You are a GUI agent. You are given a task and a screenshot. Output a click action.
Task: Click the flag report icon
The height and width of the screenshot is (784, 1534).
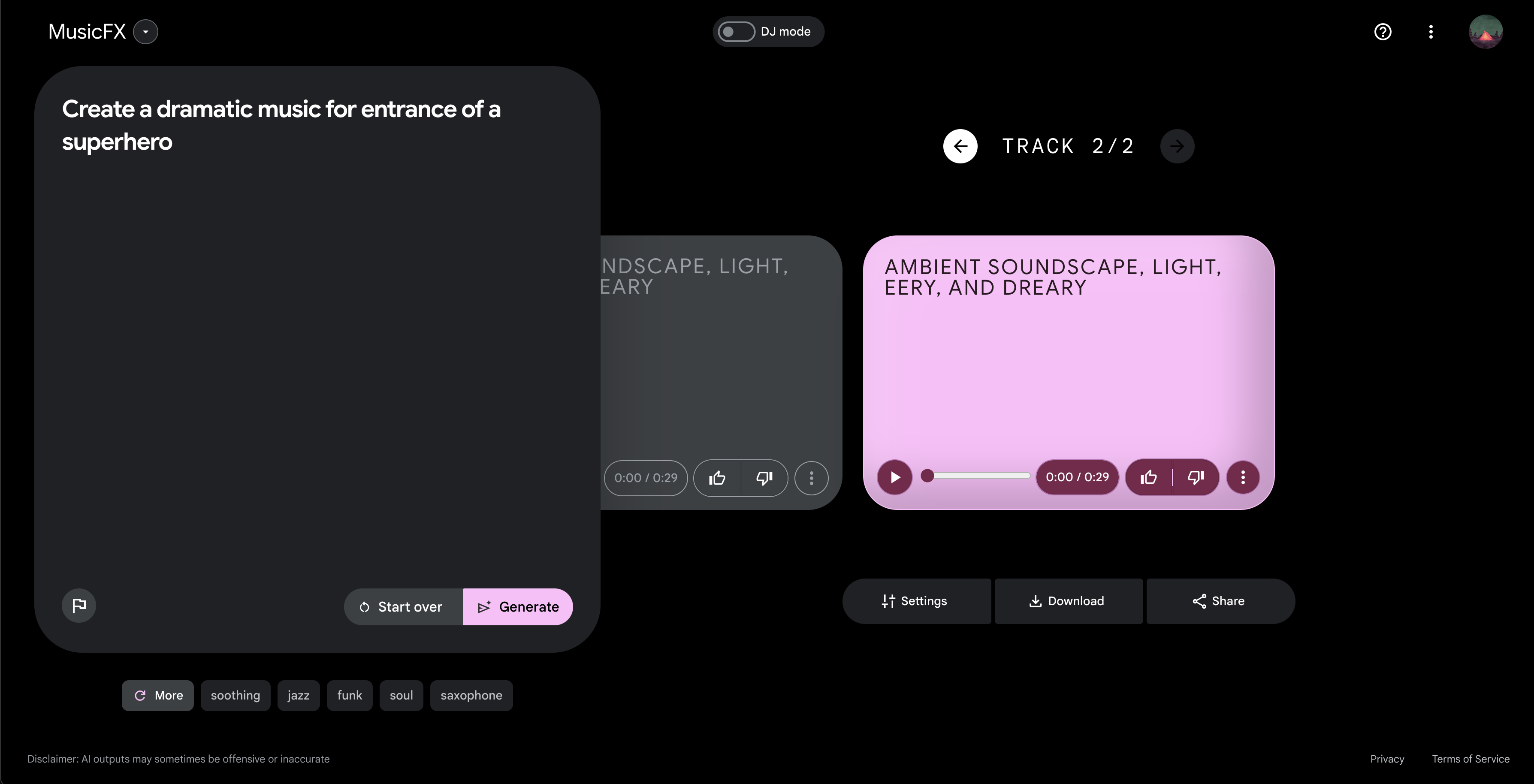click(79, 606)
